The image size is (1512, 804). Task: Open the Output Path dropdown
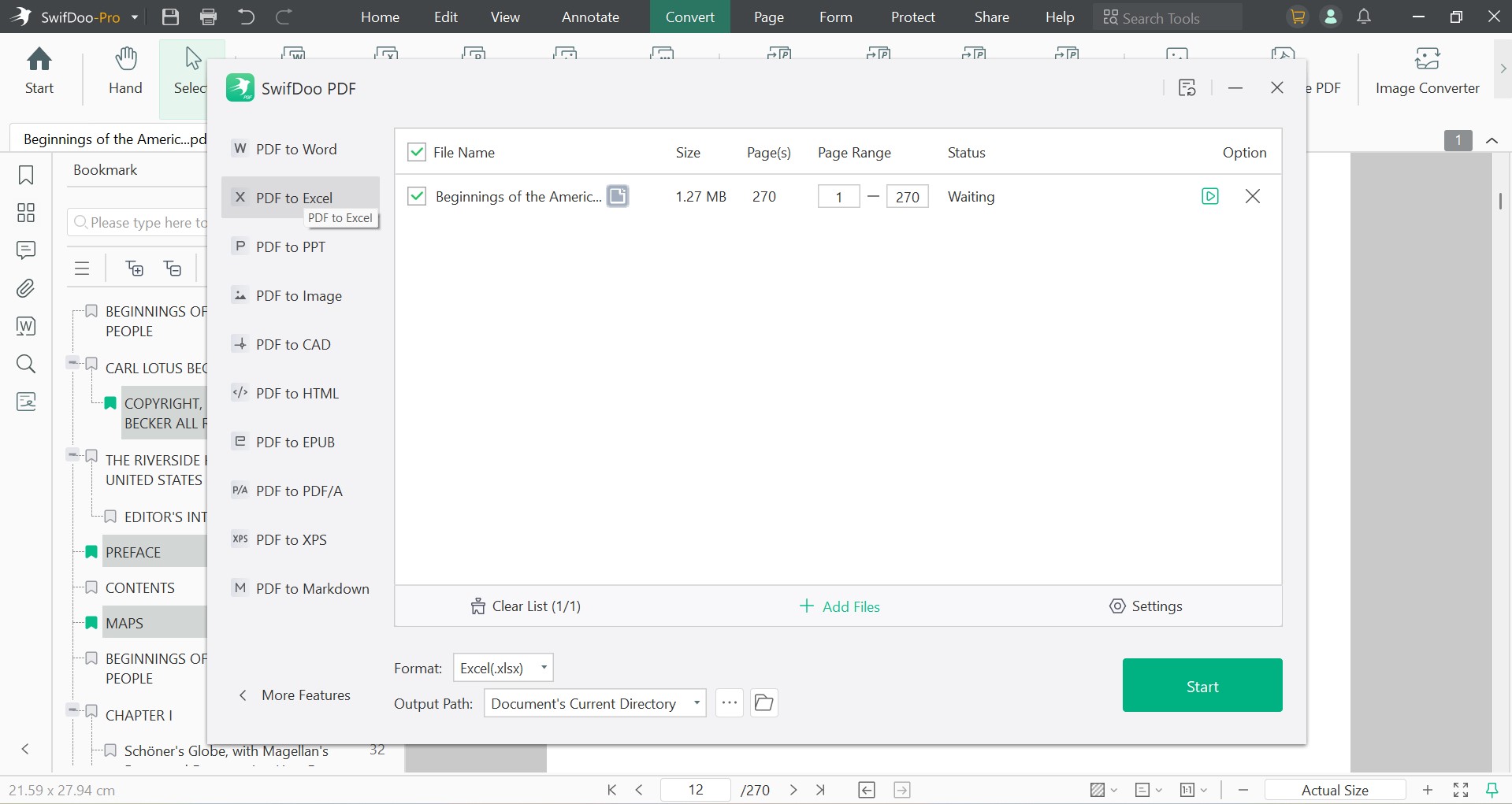[x=595, y=703]
